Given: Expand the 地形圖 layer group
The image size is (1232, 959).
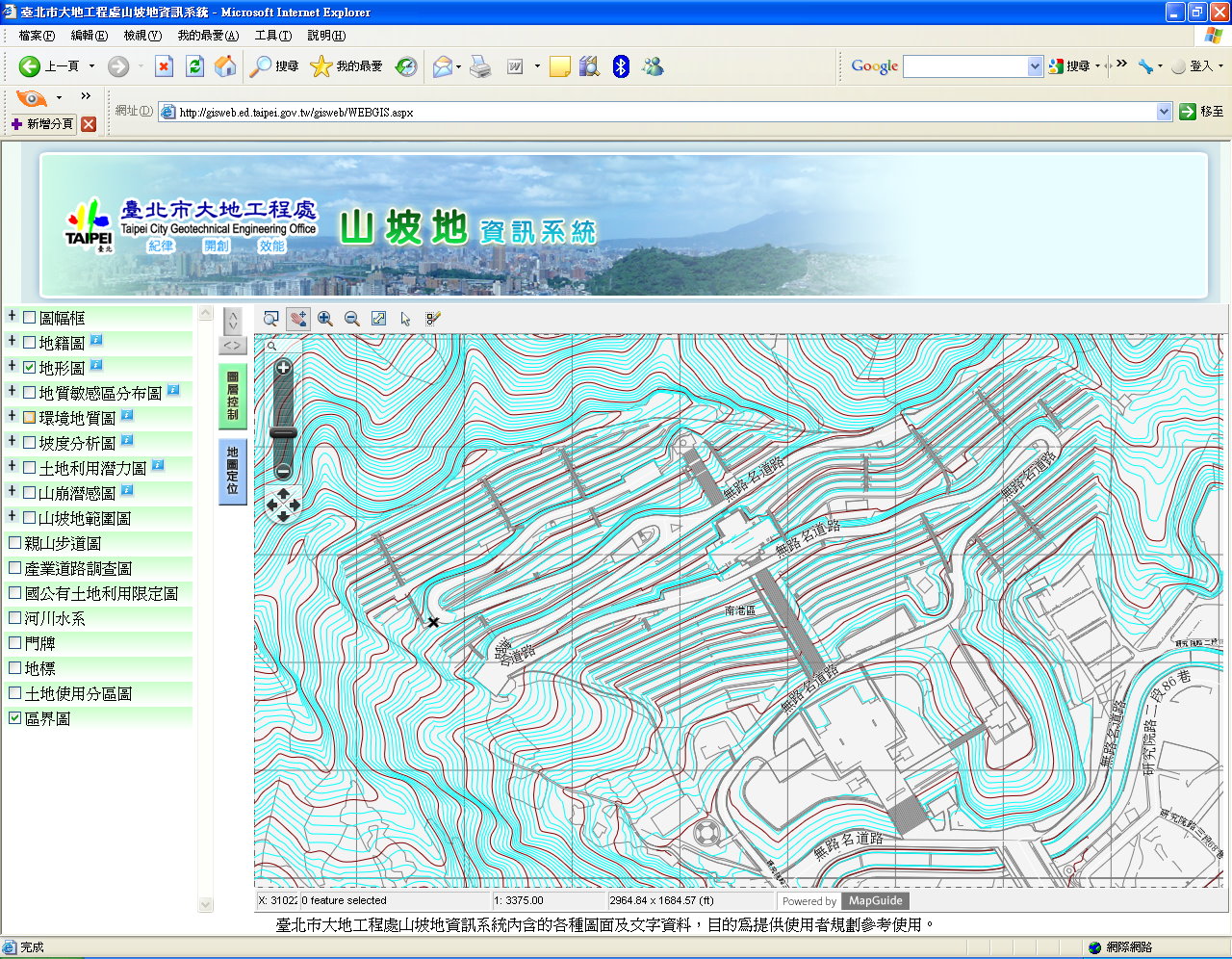Looking at the screenshot, I should (12, 366).
